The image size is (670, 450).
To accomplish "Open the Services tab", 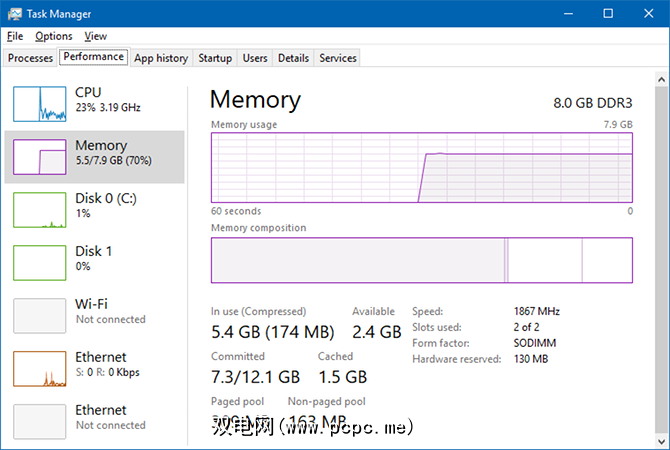I will click(338, 58).
